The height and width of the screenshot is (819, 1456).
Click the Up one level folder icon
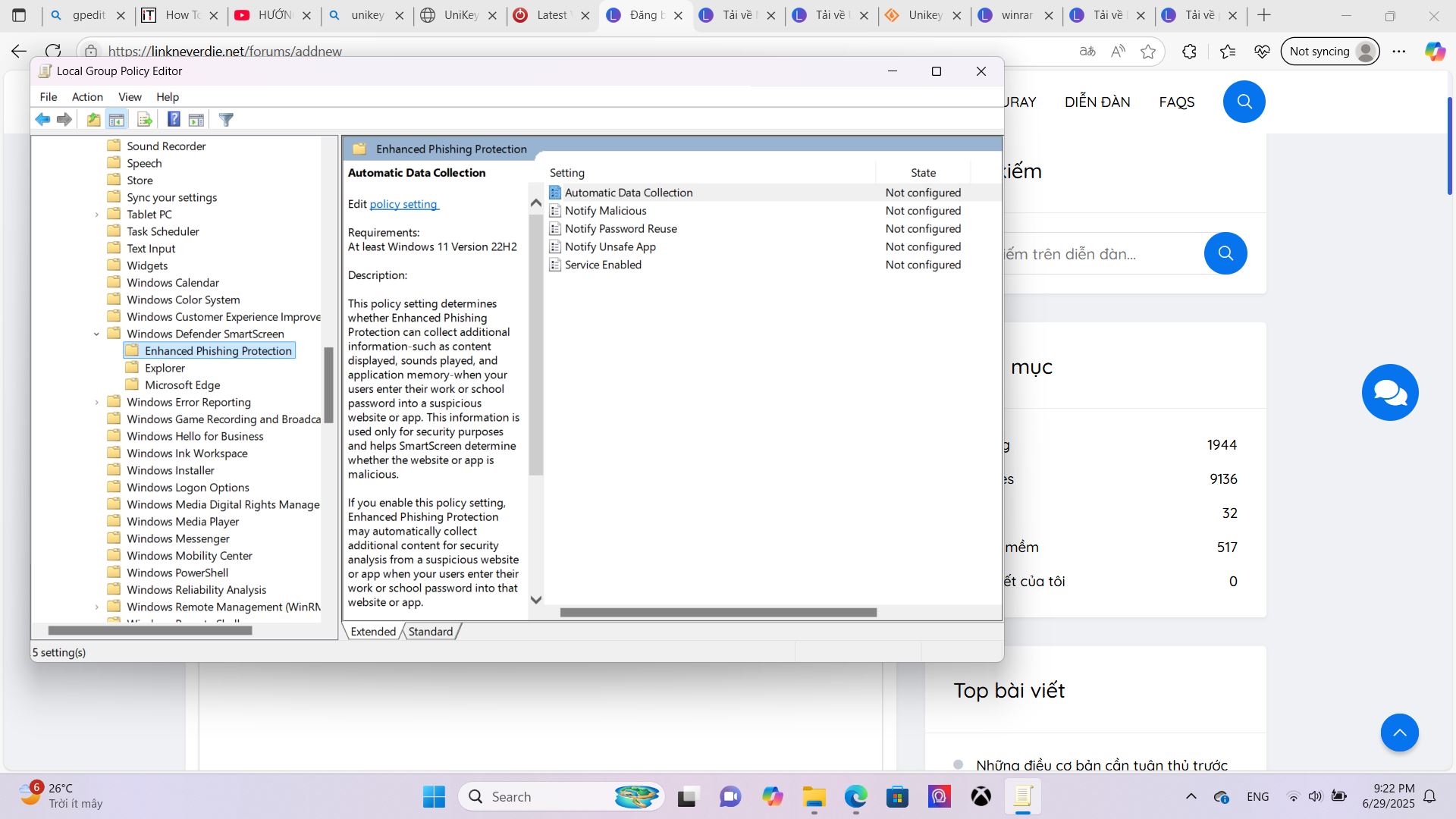point(93,119)
